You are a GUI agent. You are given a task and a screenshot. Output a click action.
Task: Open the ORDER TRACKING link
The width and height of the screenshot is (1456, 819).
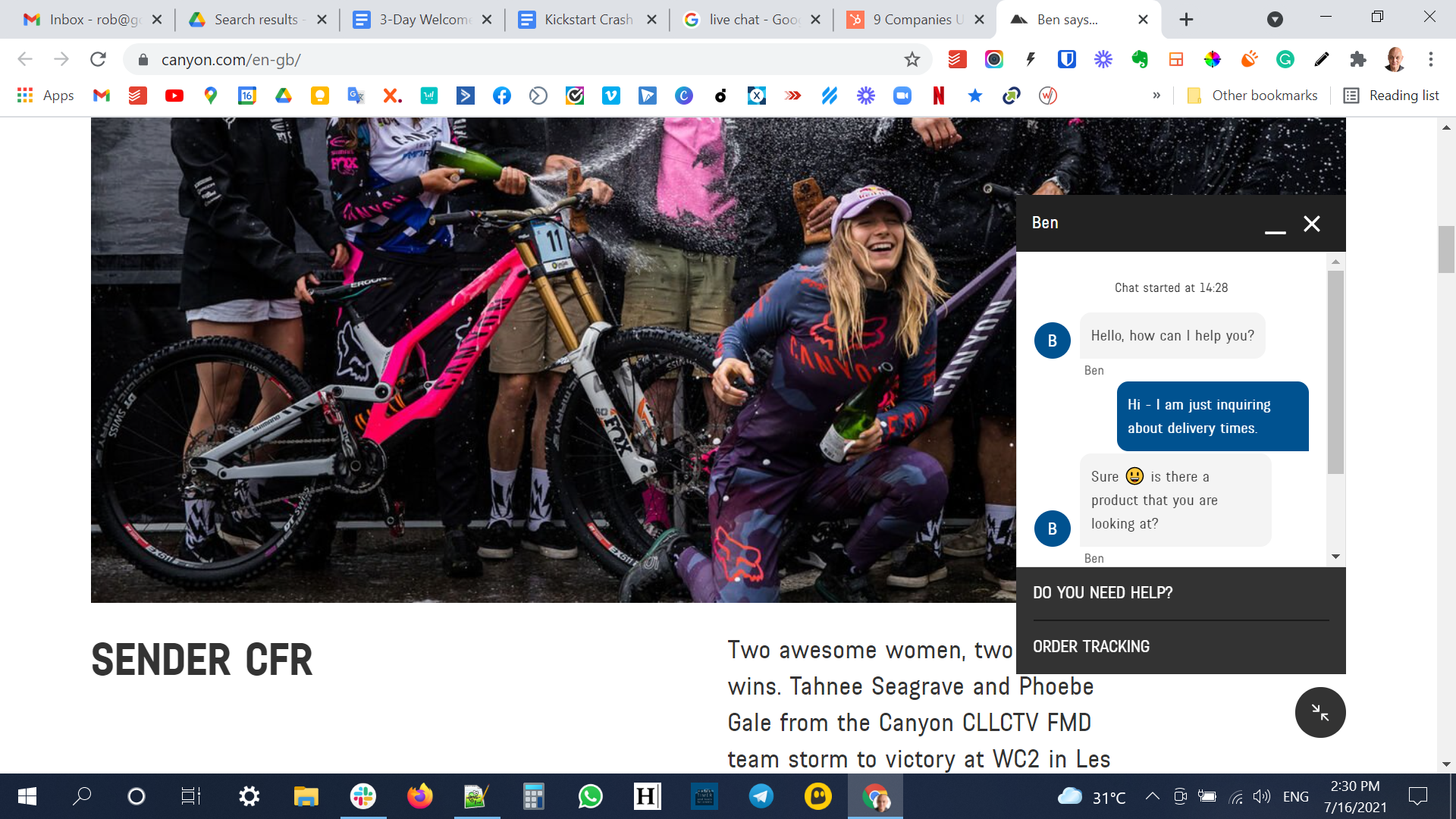click(1090, 647)
